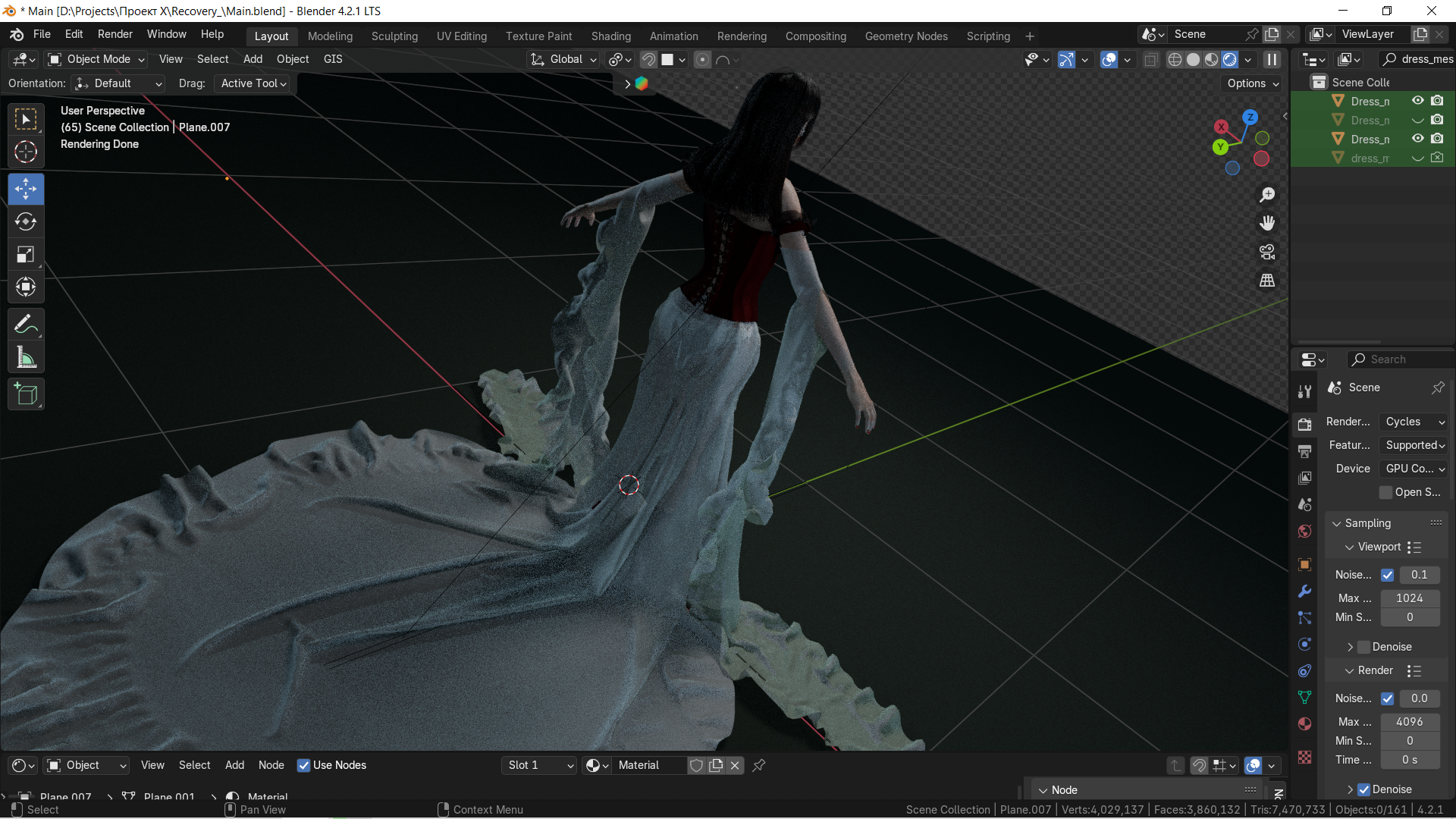Image resolution: width=1456 pixels, height=819 pixels.
Task: Open the Add menu in viewport header
Action: coord(253,59)
